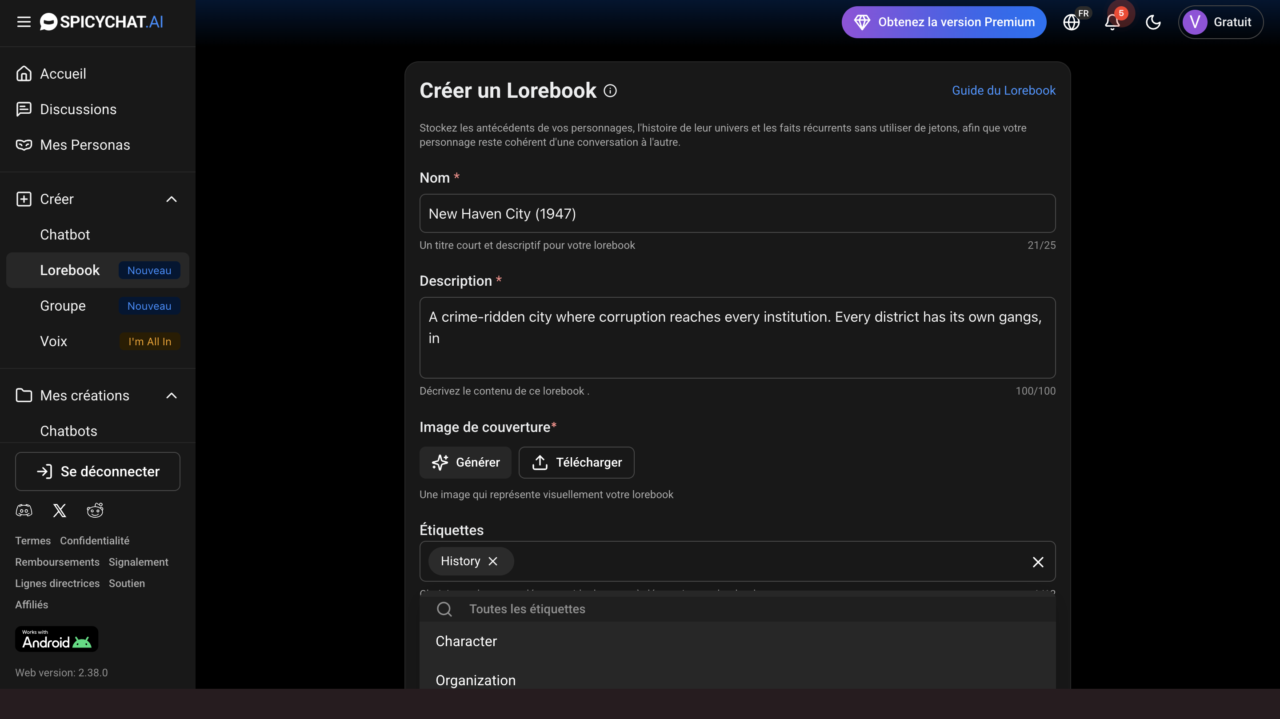This screenshot has height=719, width=1280.
Task: Open Chatbots under Mes créations
Action: [x=69, y=431]
